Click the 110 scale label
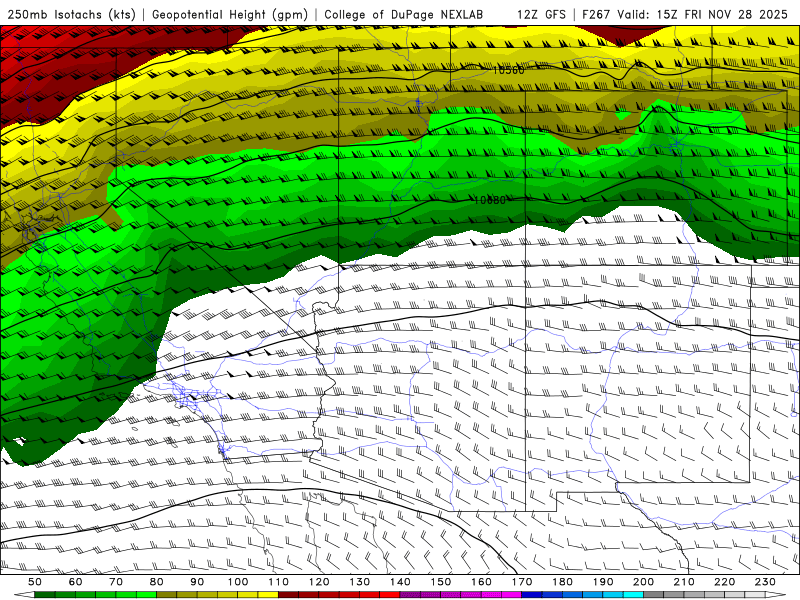The image size is (800, 600). click(x=279, y=582)
